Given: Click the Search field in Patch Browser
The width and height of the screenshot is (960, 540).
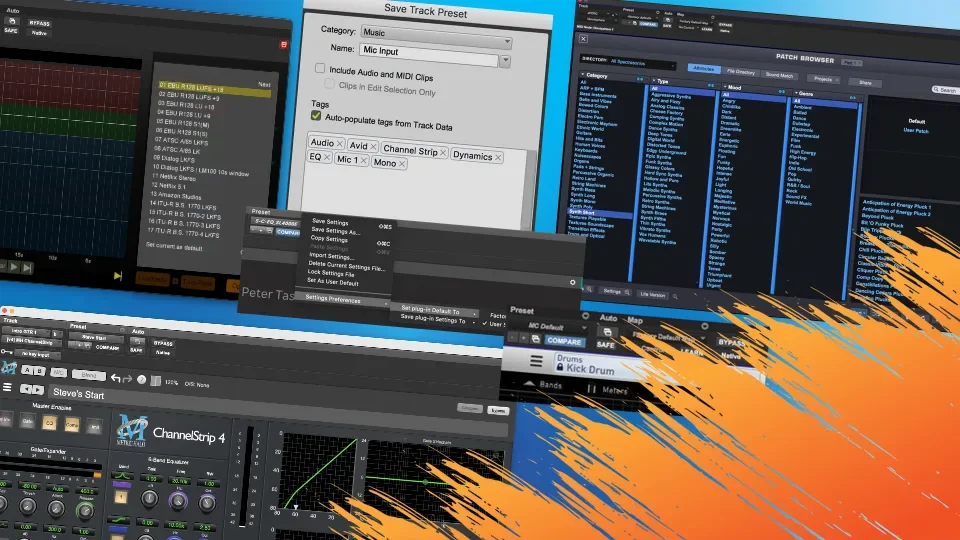Looking at the screenshot, I should [945, 90].
